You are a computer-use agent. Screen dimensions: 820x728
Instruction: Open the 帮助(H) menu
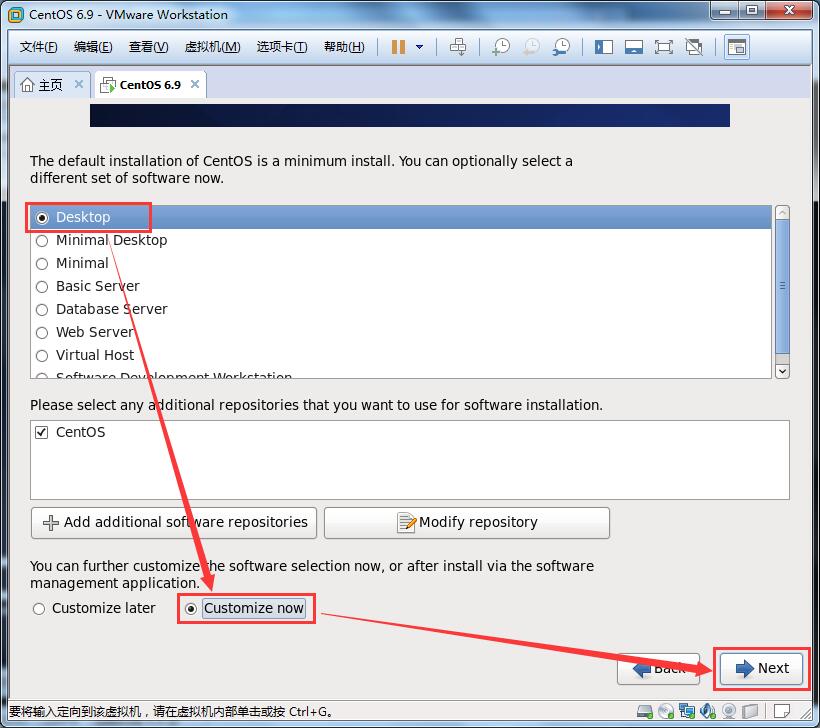pyautogui.click(x=344, y=47)
